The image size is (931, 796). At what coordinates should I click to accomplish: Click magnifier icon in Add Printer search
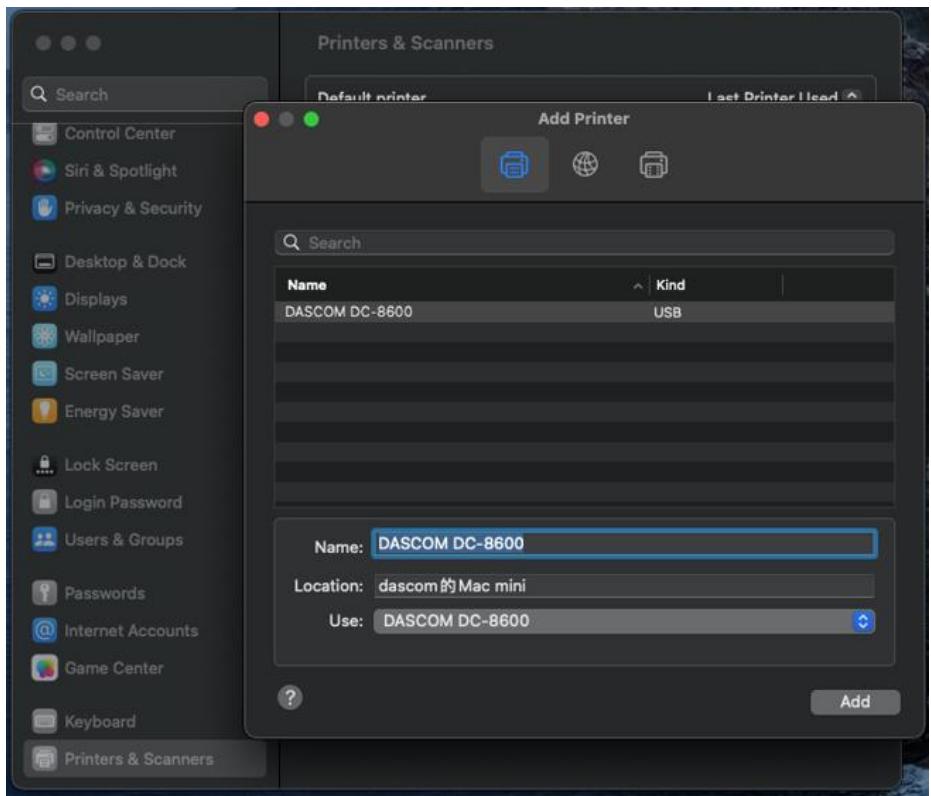coord(291,242)
